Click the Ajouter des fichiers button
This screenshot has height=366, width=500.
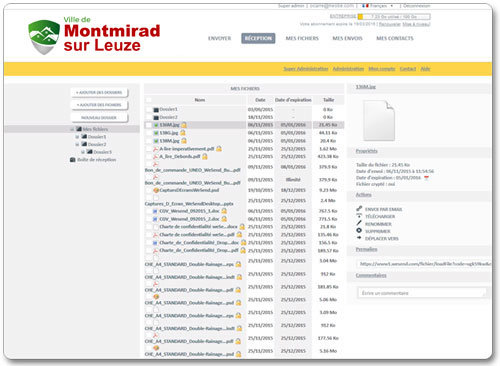click(99, 105)
